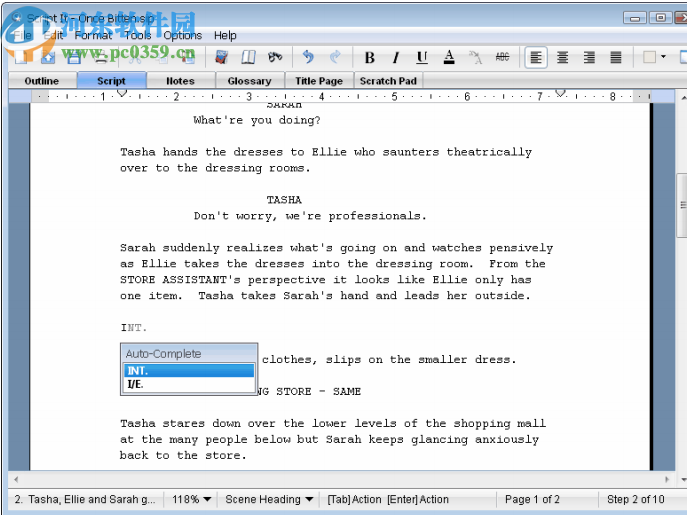
Task: Switch to the Glossary tab
Action: click(249, 81)
